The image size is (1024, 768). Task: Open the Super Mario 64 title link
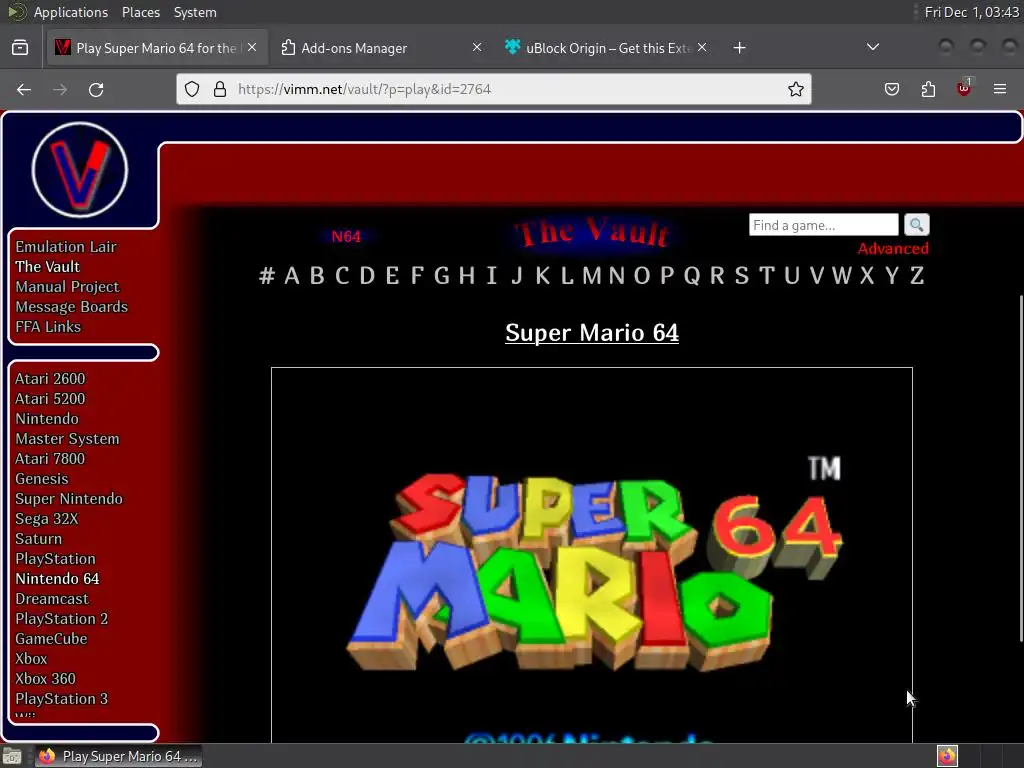(592, 332)
